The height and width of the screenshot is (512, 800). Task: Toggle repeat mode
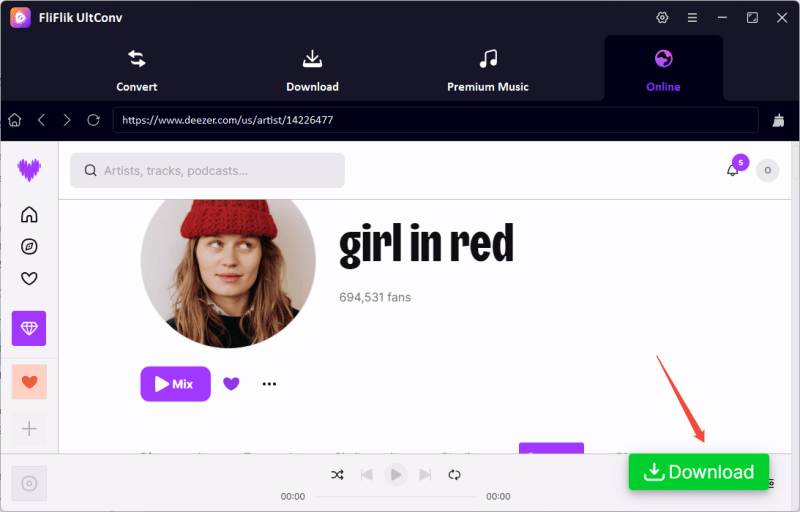454,475
